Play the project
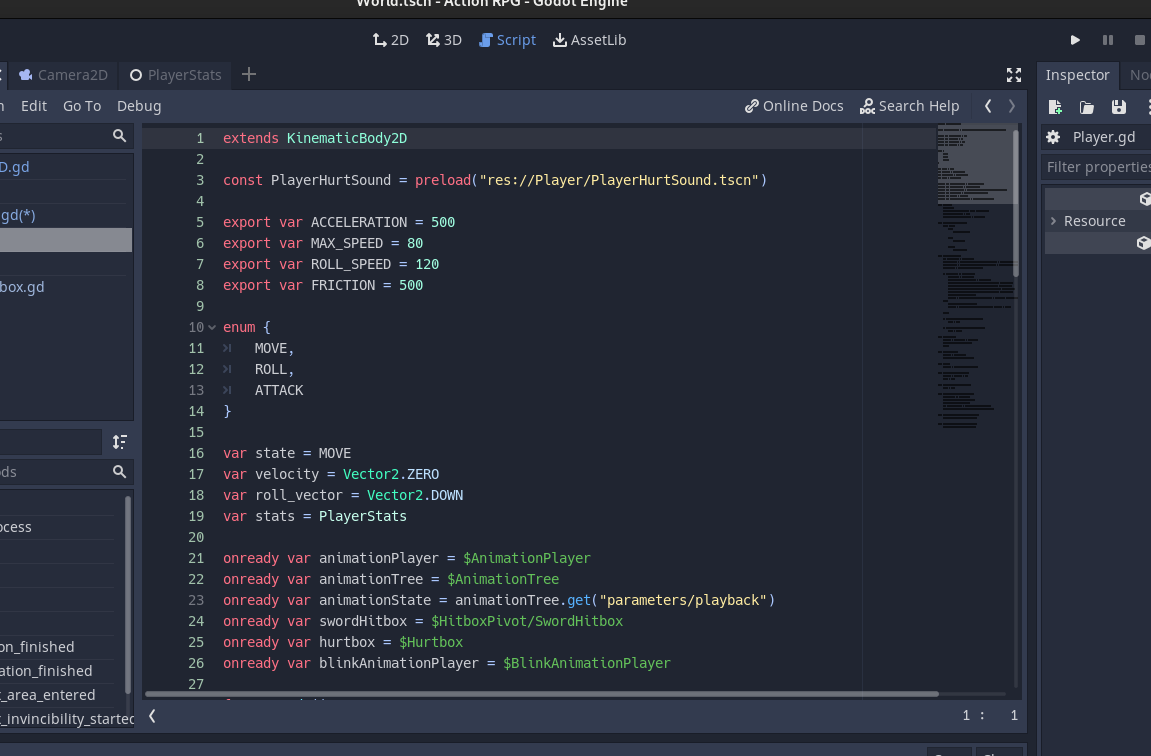 (x=1075, y=40)
